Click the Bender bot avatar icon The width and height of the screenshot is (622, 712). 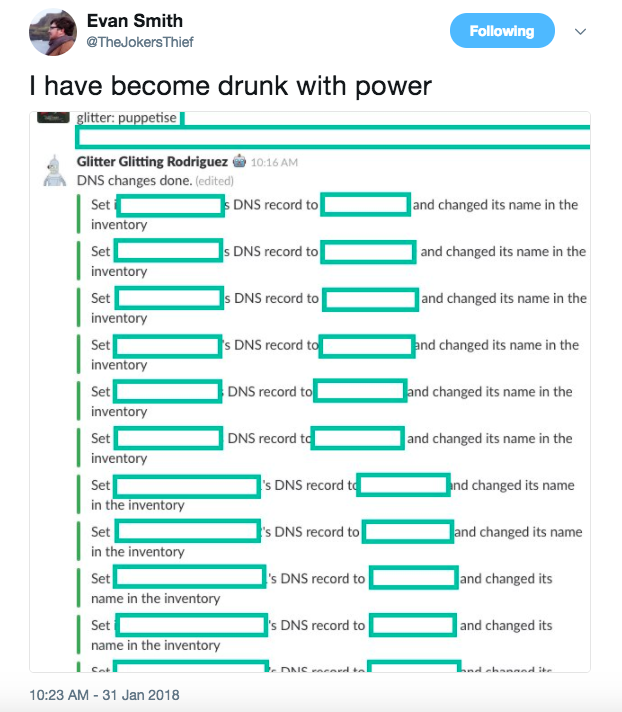[x=54, y=171]
